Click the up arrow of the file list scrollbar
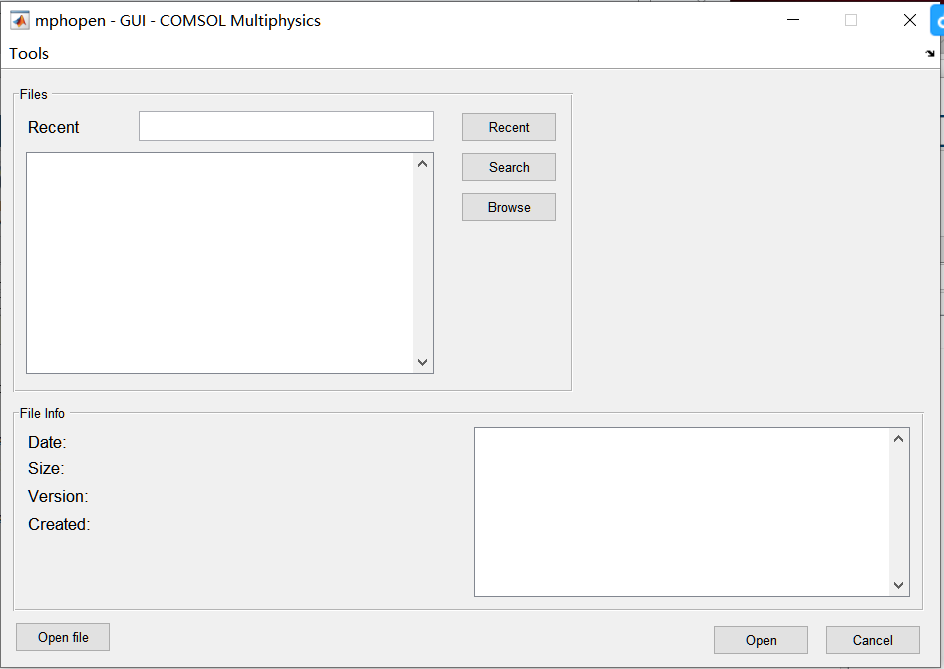 pyautogui.click(x=422, y=162)
